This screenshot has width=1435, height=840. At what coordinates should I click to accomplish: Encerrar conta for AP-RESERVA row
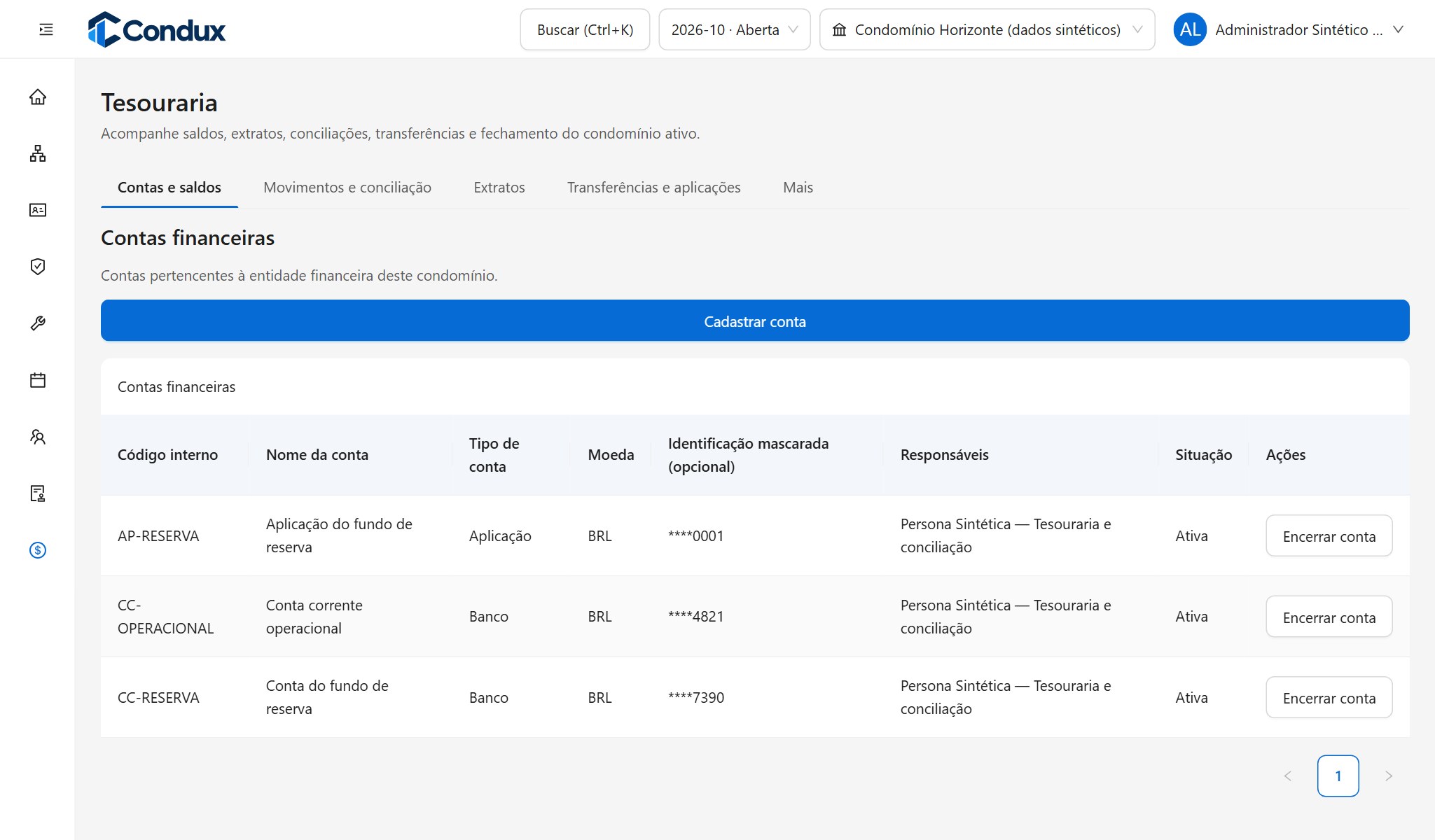(1329, 536)
